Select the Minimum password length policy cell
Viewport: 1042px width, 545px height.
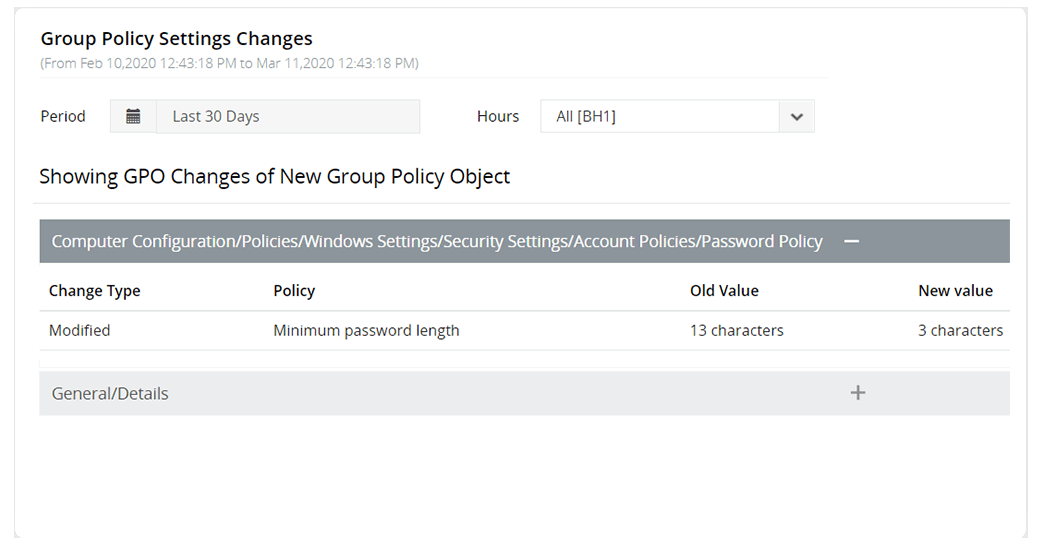[x=366, y=330]
